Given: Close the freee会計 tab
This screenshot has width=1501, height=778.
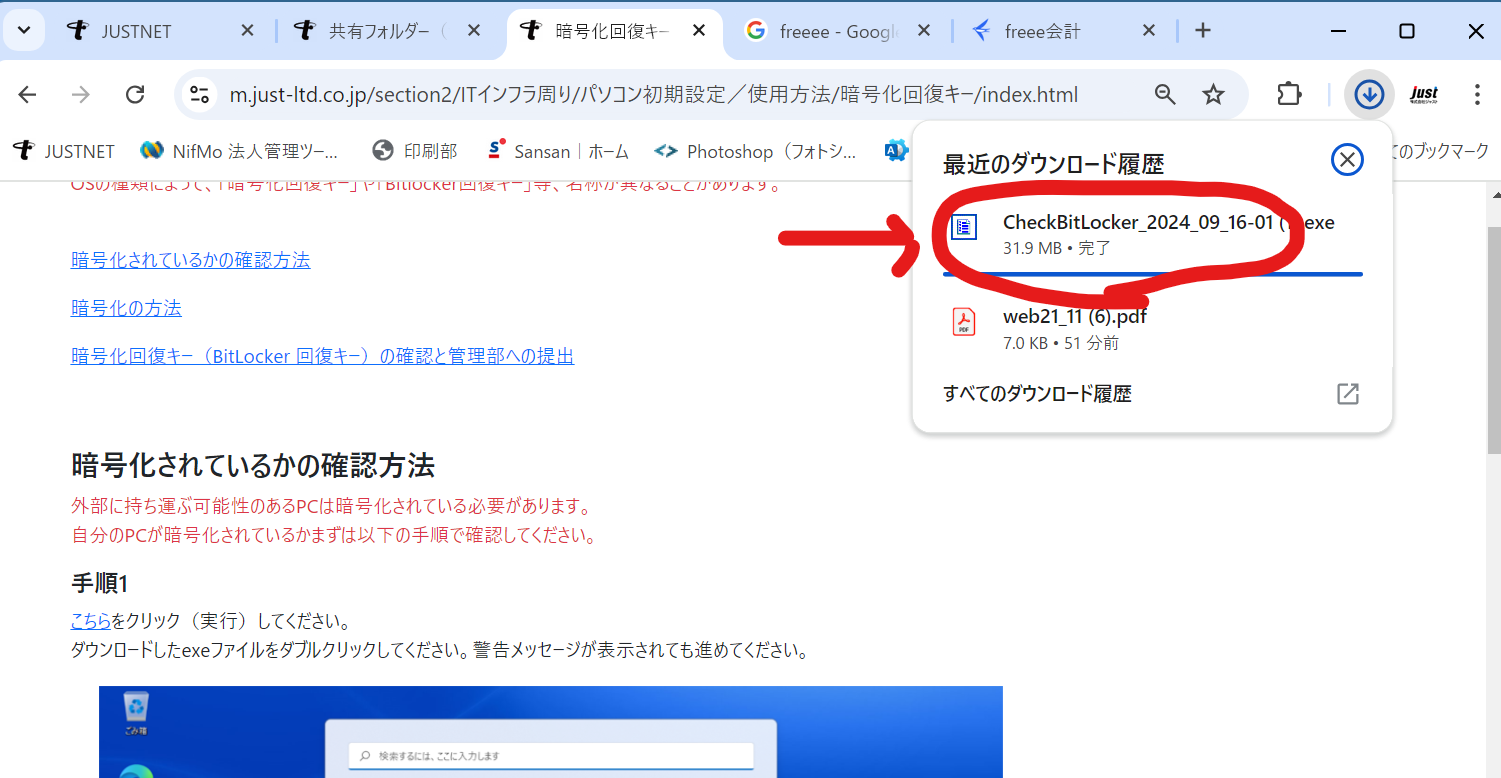Looking at the screenshot, I should [x=1149, y=31].
